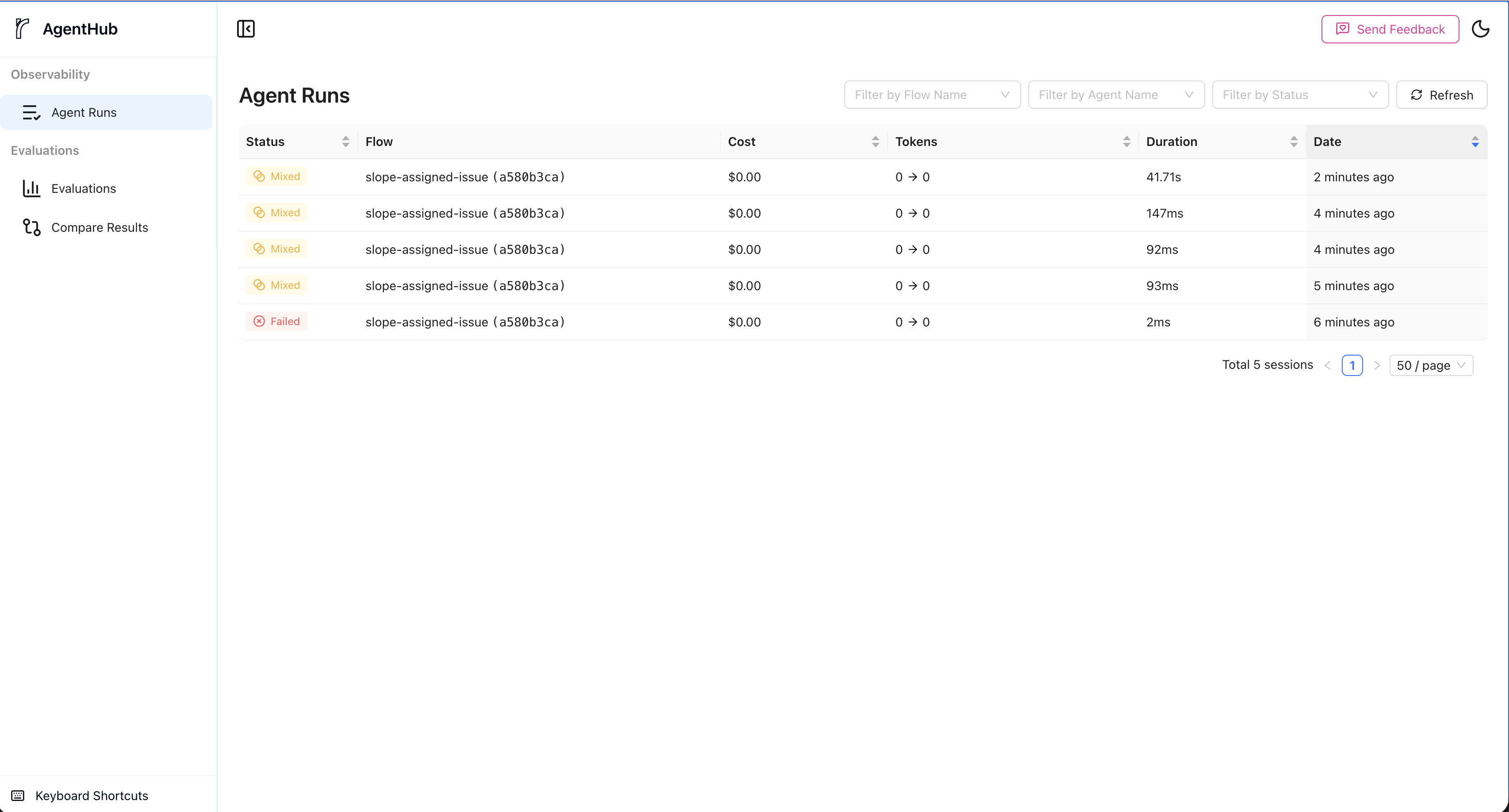Open the Agent Runs sidebar item
This screenshot has height=812, width=1509.
pos(84,112)
